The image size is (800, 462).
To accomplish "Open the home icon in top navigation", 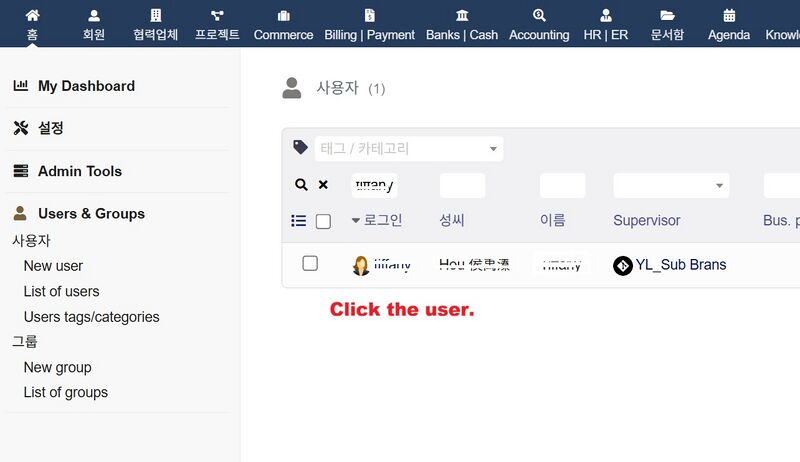I will 32,15.
